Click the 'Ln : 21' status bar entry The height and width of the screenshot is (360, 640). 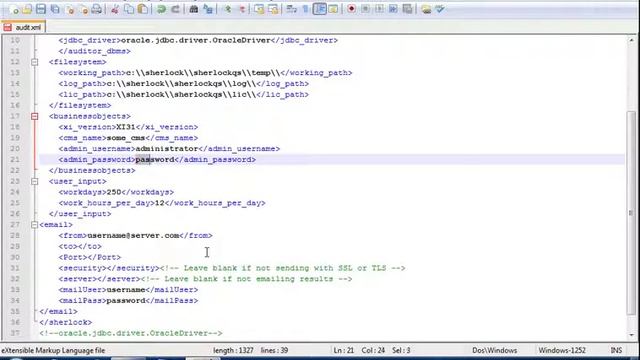tap(343, 350)
